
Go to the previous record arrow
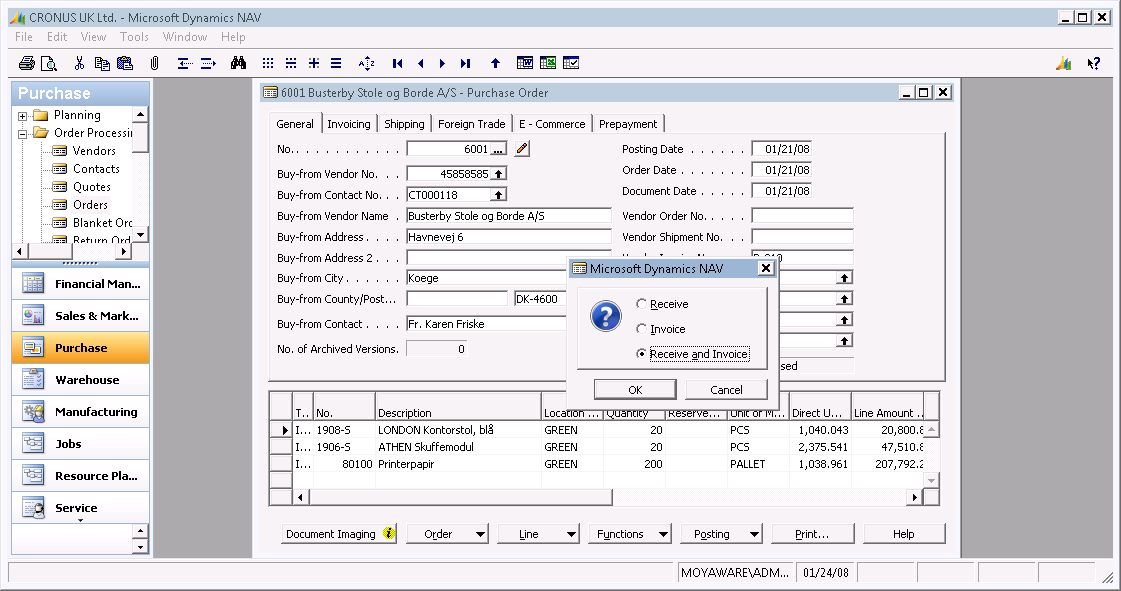(420, 64)
